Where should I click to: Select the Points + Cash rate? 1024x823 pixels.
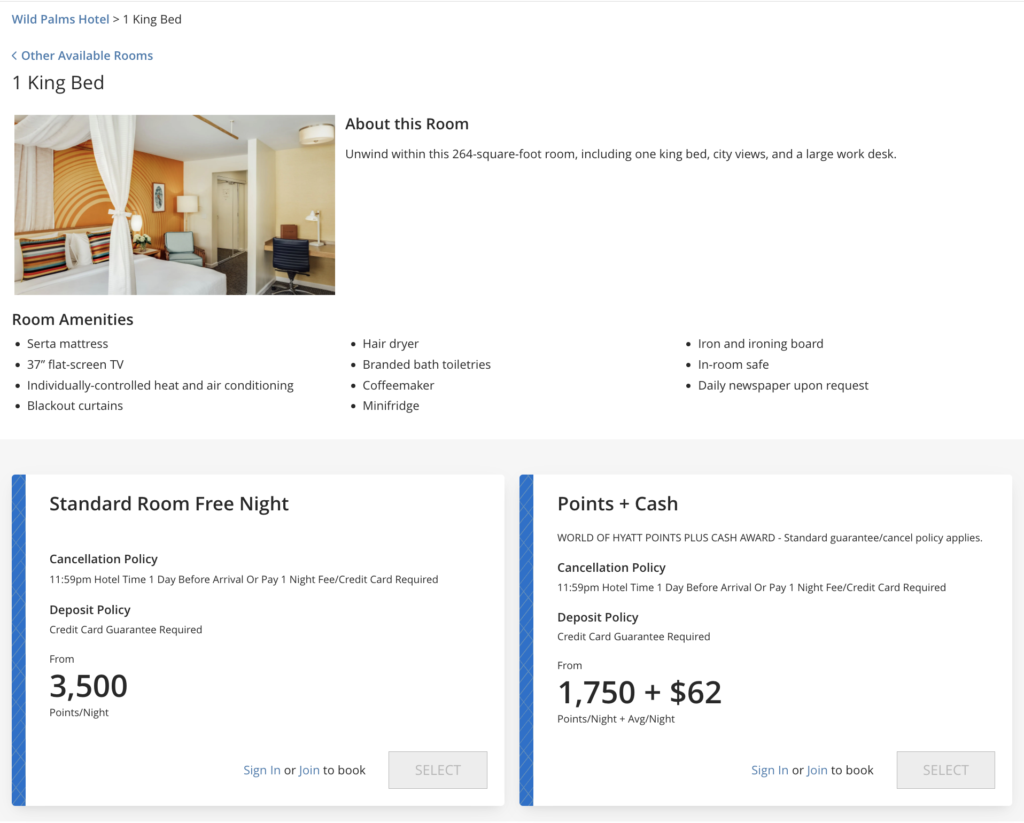[945, 770]
